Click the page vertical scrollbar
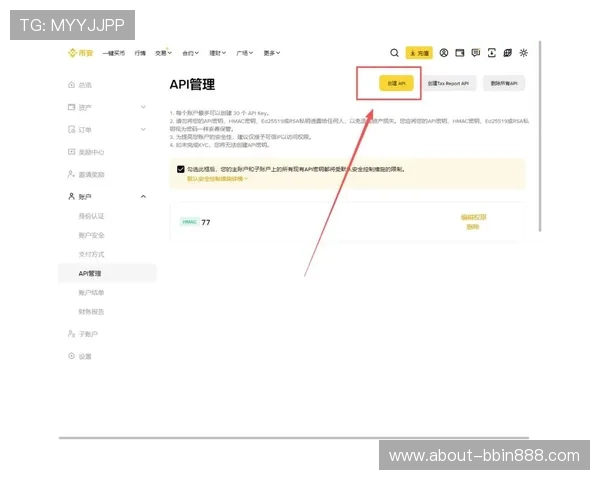 tap(540, 136)
